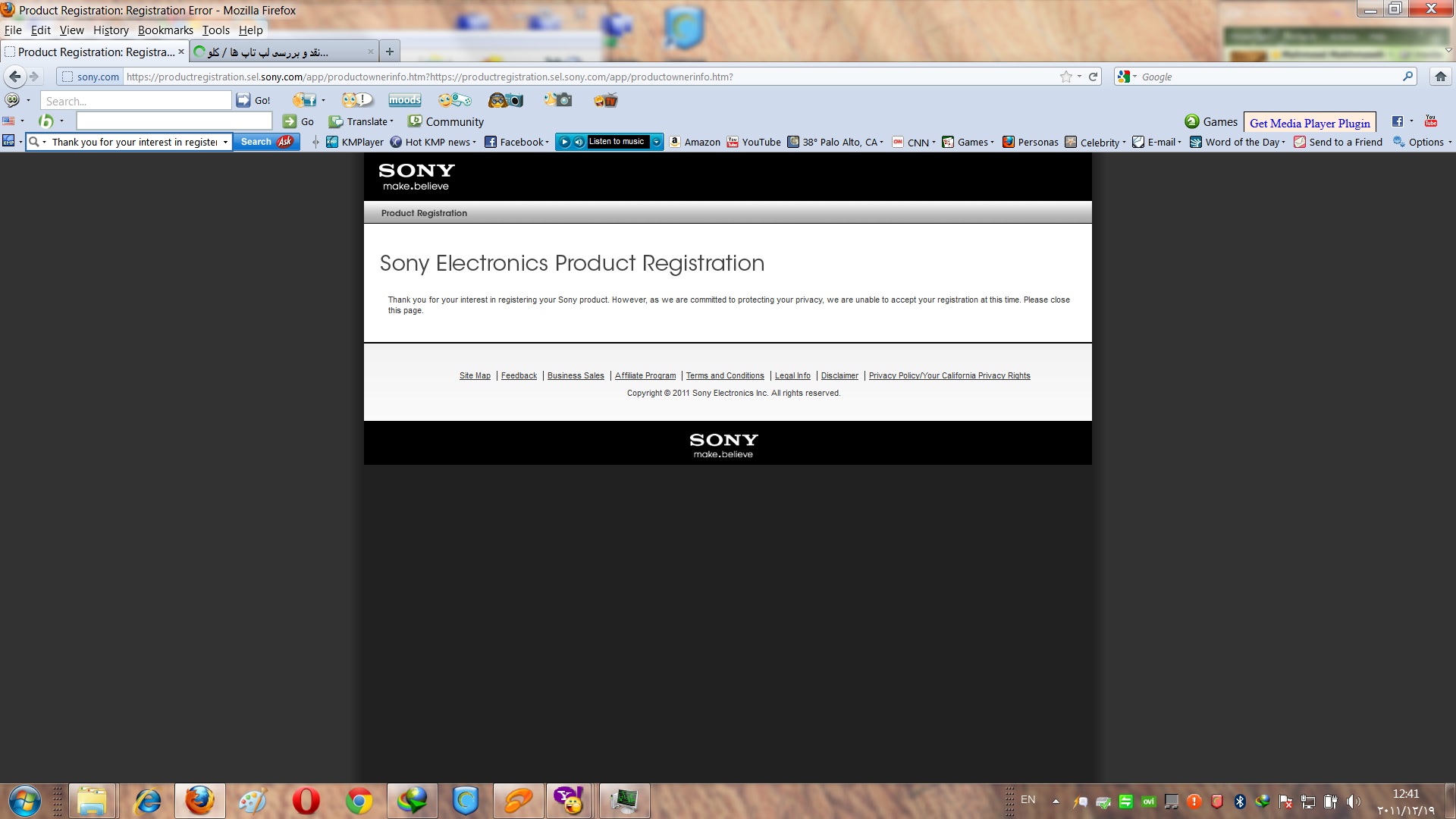
Task: Open the Bookmarks menu
Action: click(165, 30)
